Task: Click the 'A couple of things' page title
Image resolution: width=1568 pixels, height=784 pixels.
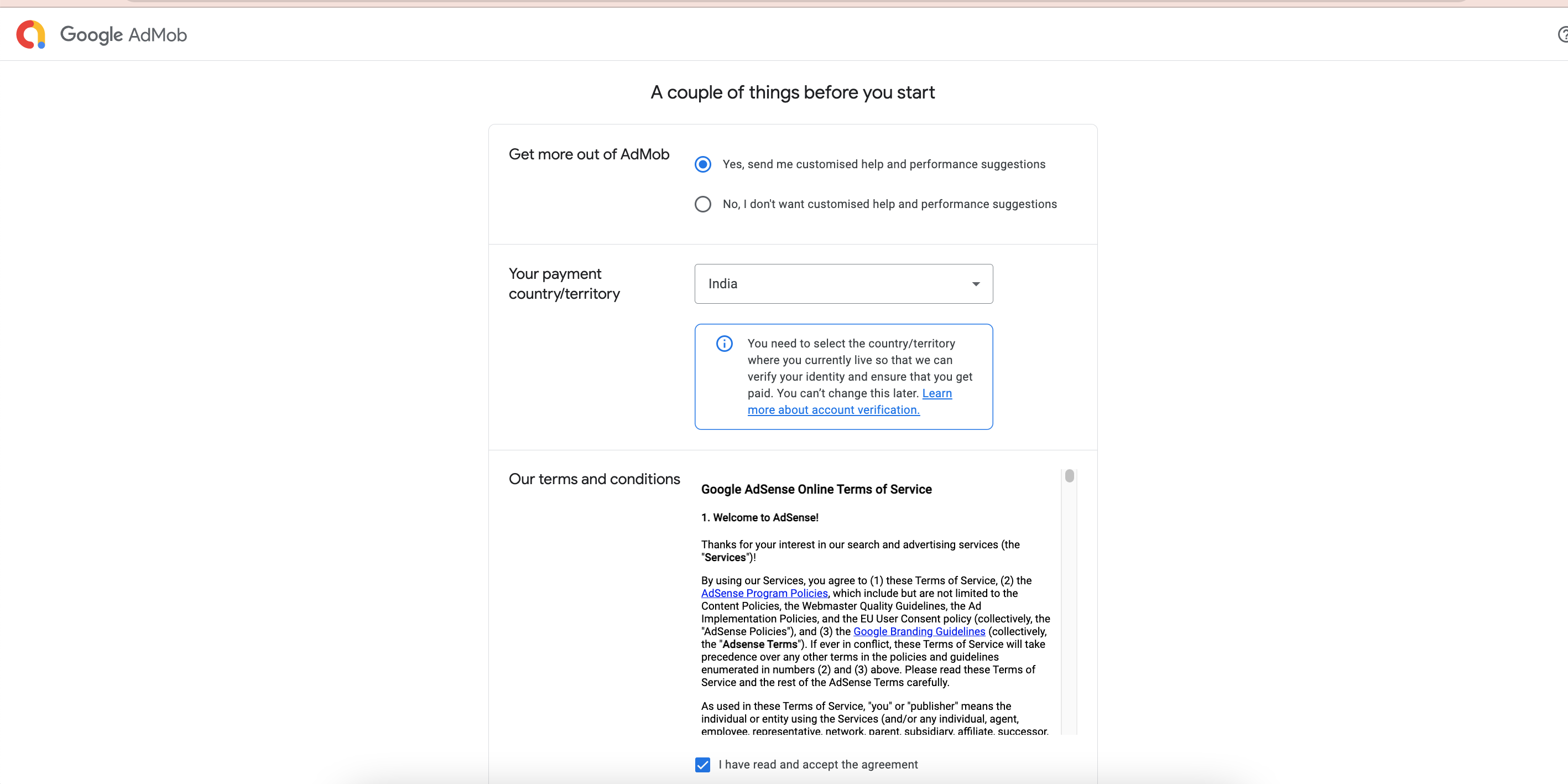Action: (x=792, y=92)
